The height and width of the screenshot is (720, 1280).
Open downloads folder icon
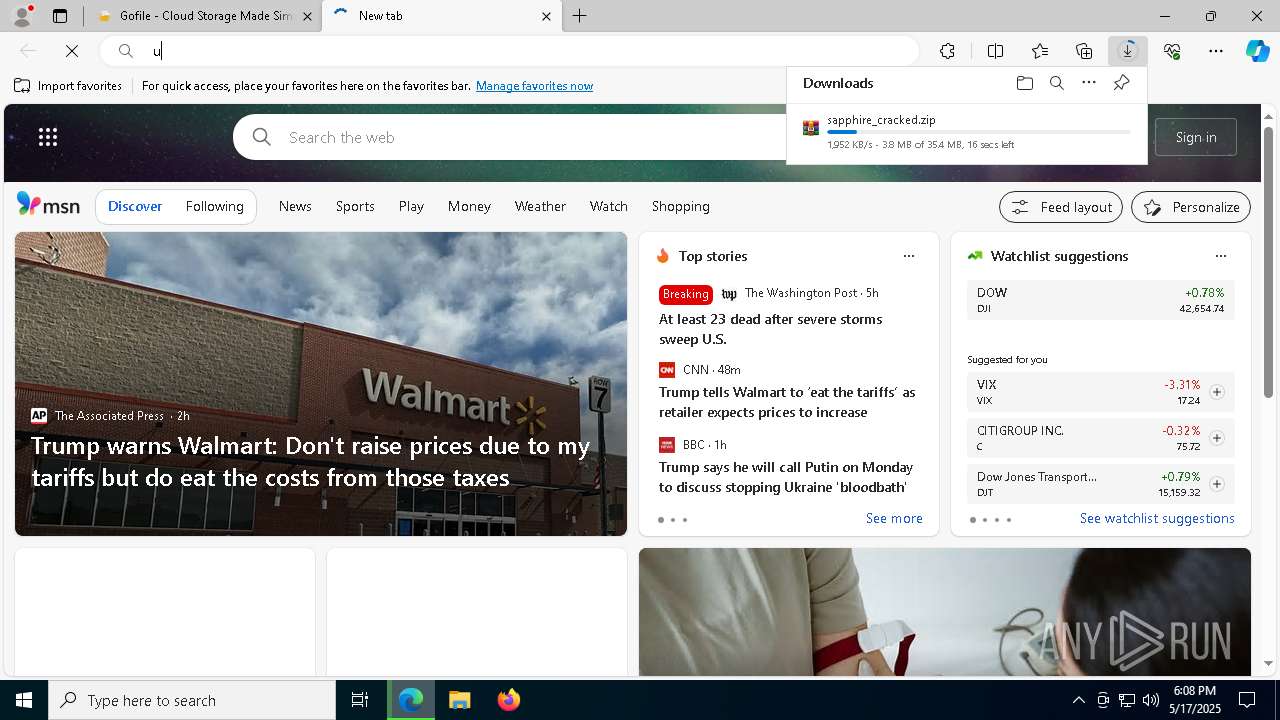click(1024, 83)
